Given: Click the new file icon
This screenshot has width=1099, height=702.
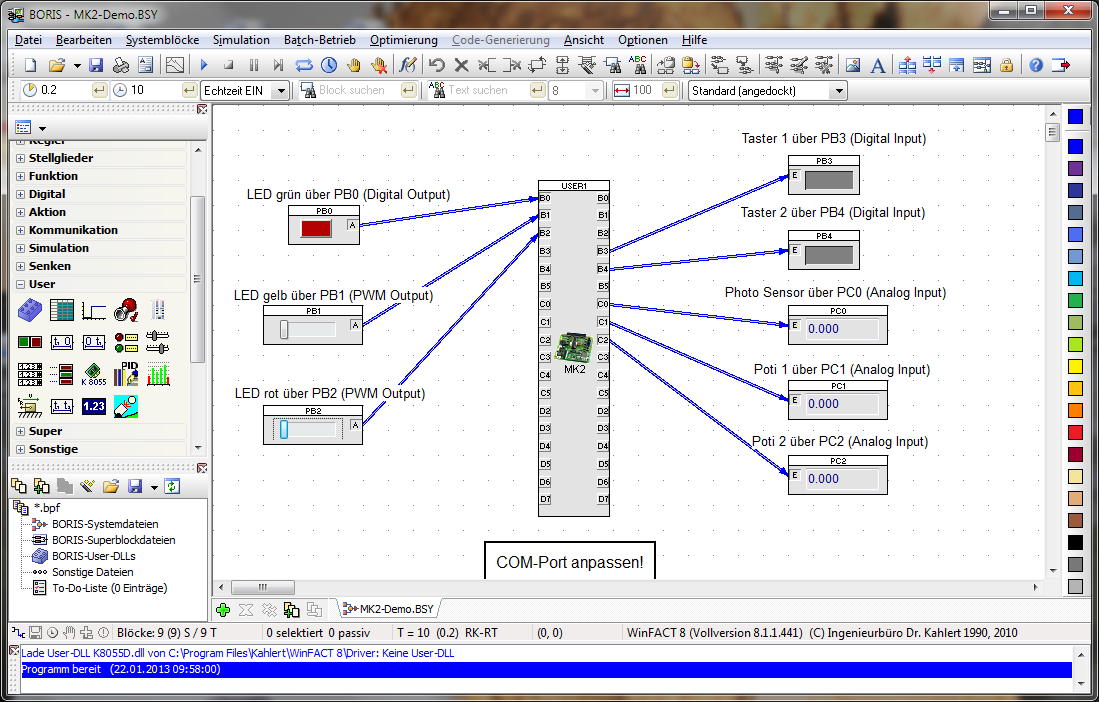Looking at the screenshot, I should (x=30, y=65).
